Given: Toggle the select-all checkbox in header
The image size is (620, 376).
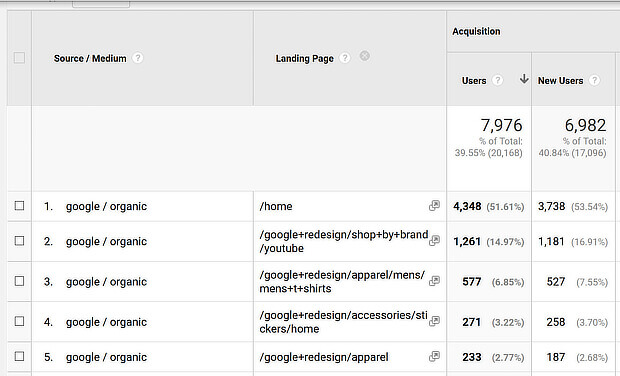Looking at the screenshot, I should (x=19, y=58).
